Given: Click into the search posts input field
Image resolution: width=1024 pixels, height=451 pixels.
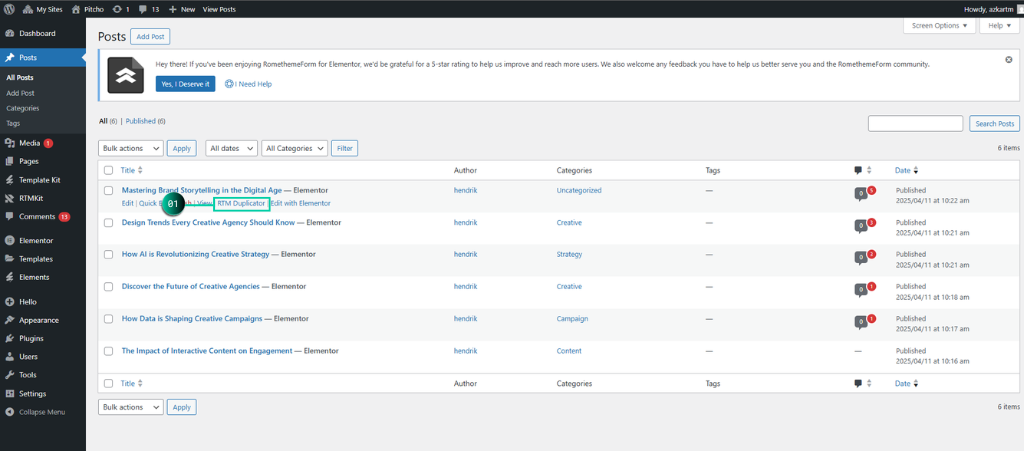Looking at the screenshot, I should click(916, 123).
